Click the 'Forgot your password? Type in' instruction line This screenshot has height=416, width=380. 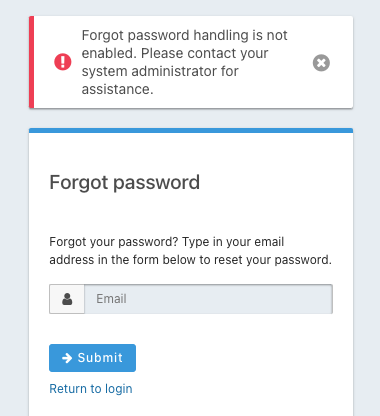click(x=167, y=242)
